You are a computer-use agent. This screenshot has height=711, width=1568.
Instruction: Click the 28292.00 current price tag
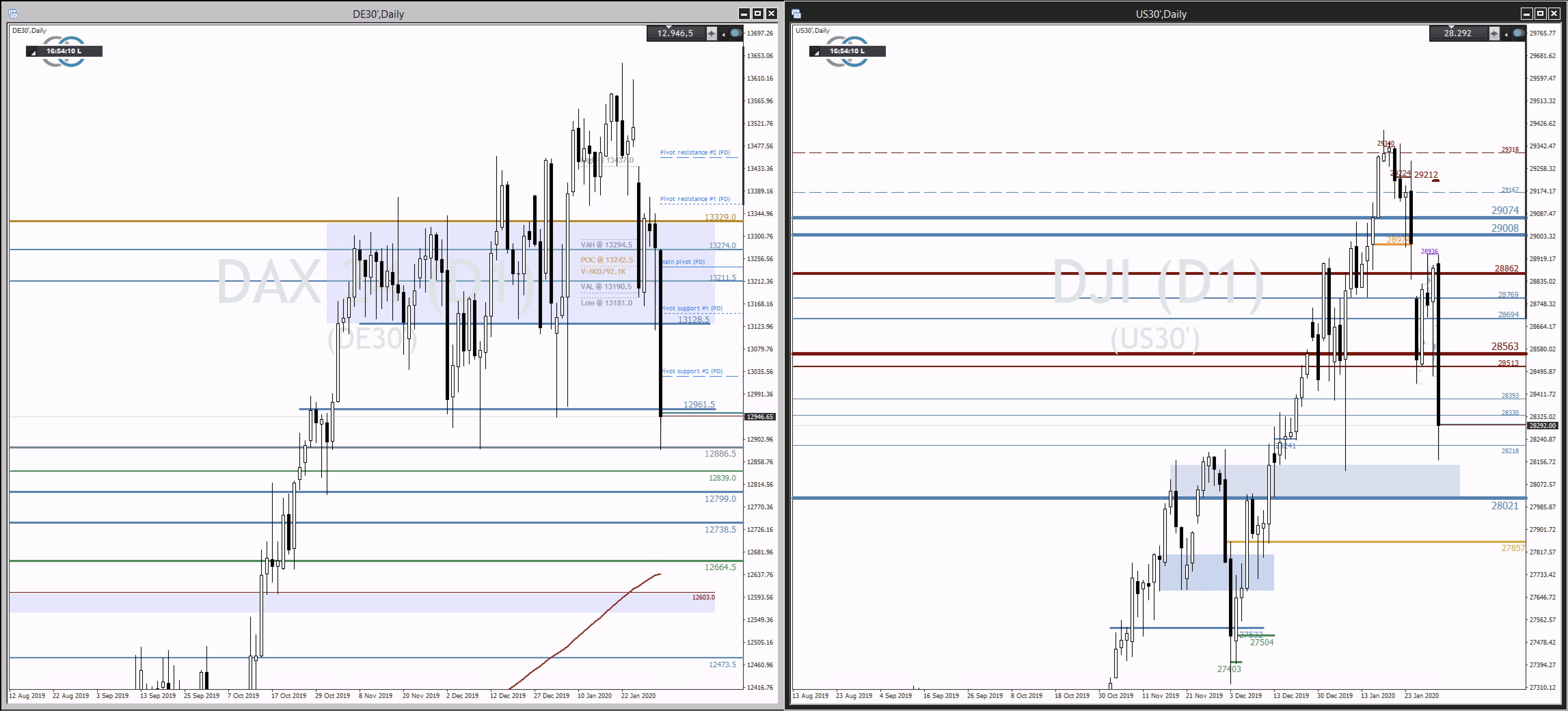pyautogui.click(x=1543, y=426)
